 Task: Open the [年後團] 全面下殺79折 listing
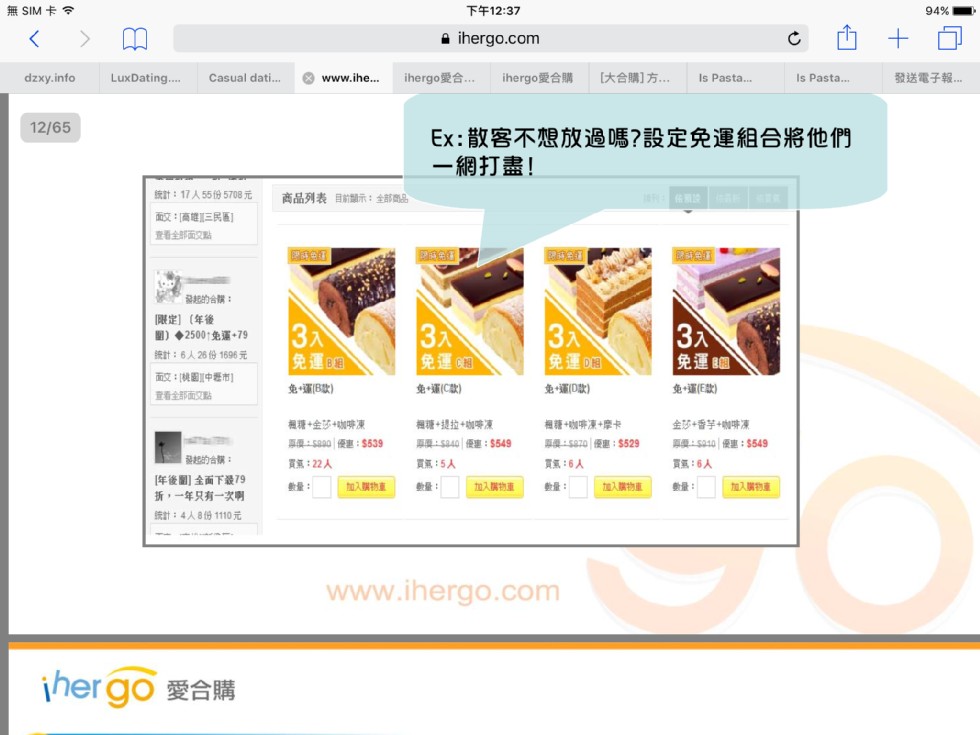[x=200, y=488]
